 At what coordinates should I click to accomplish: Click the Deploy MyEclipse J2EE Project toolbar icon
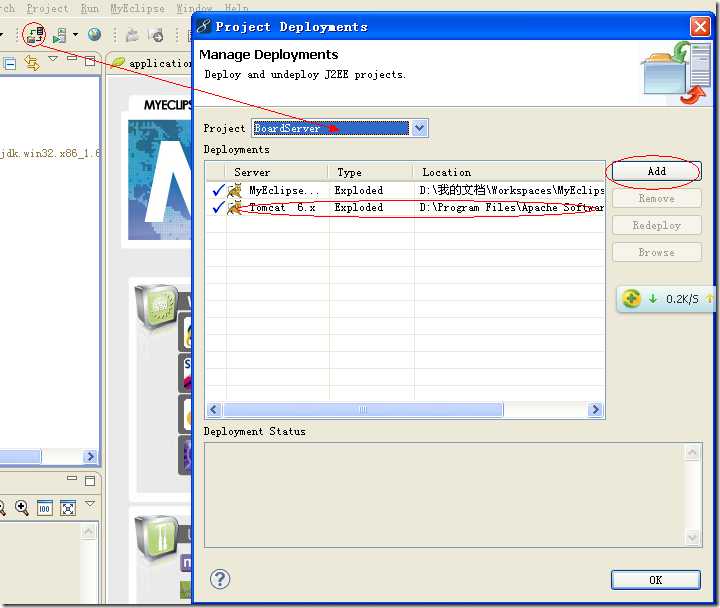tap(35, 34)
